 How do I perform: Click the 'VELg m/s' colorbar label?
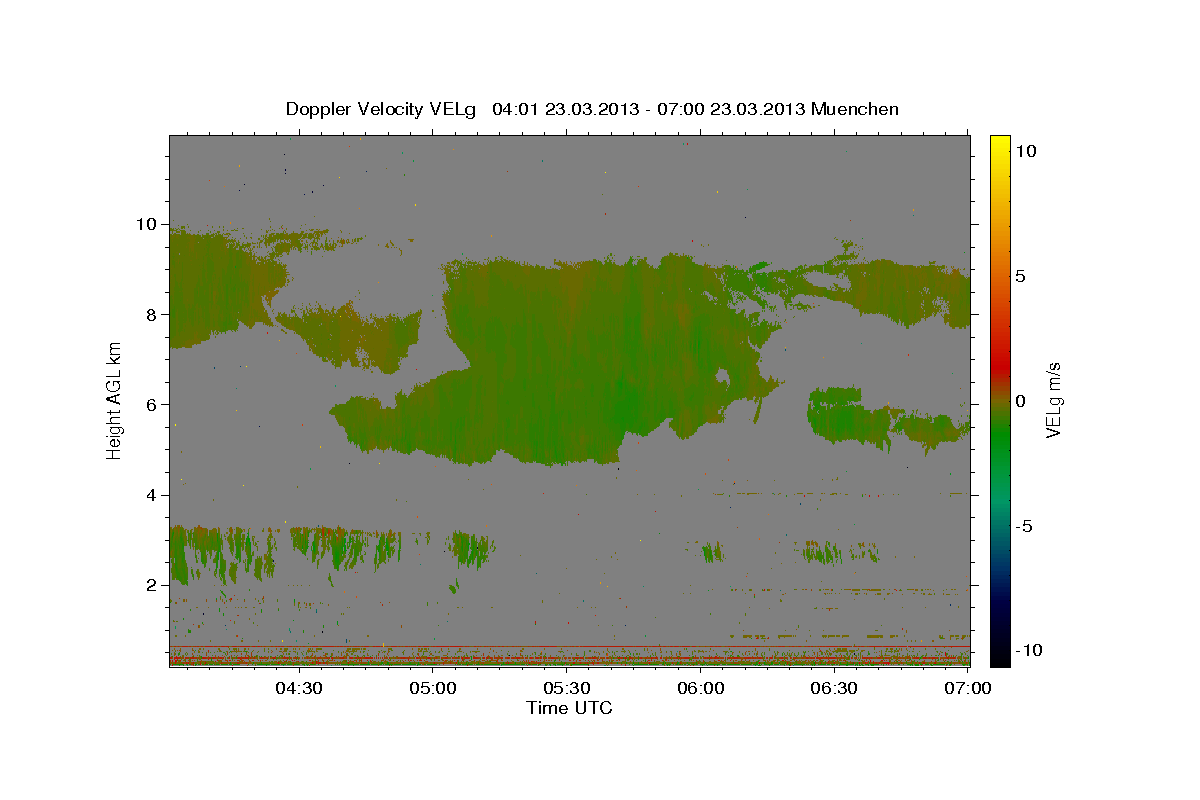click(x=1053, y=400)
